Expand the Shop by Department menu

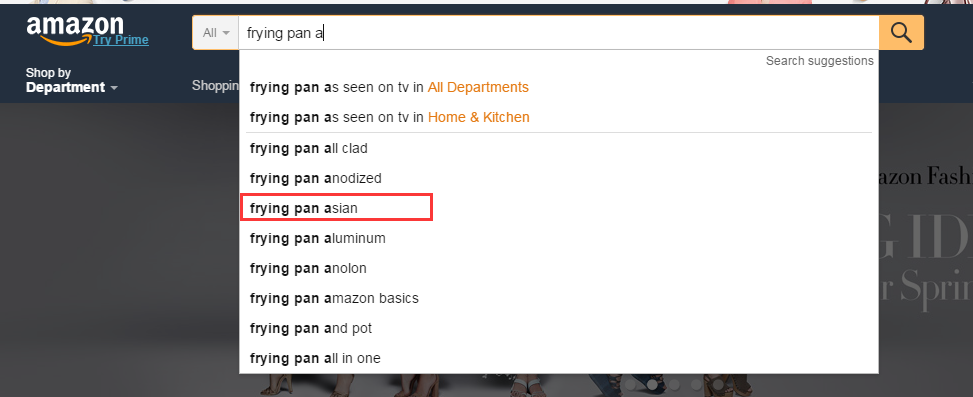(71, 81)
